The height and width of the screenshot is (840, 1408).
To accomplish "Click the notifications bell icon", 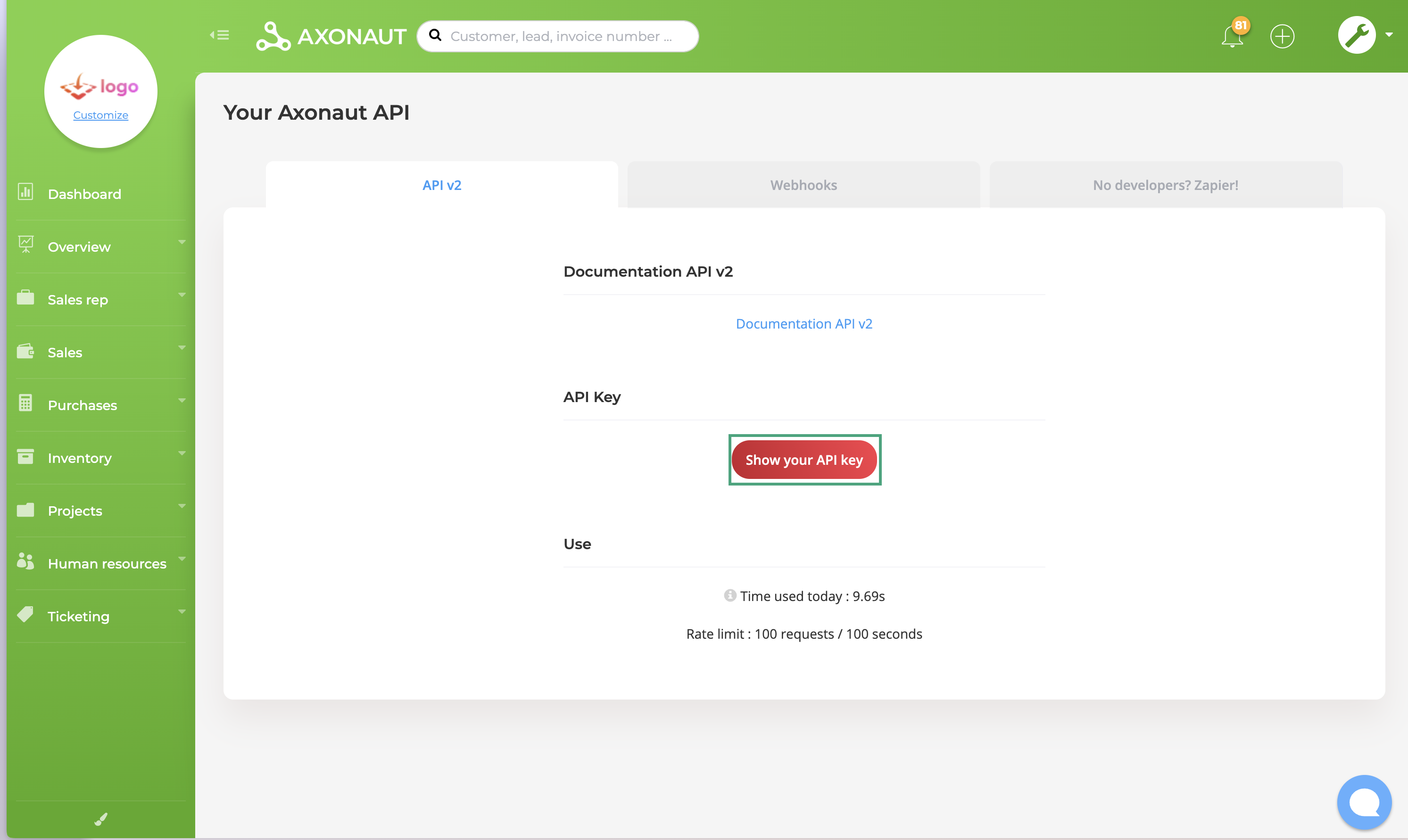I will pyautogui.click(x=1232, y=37).
